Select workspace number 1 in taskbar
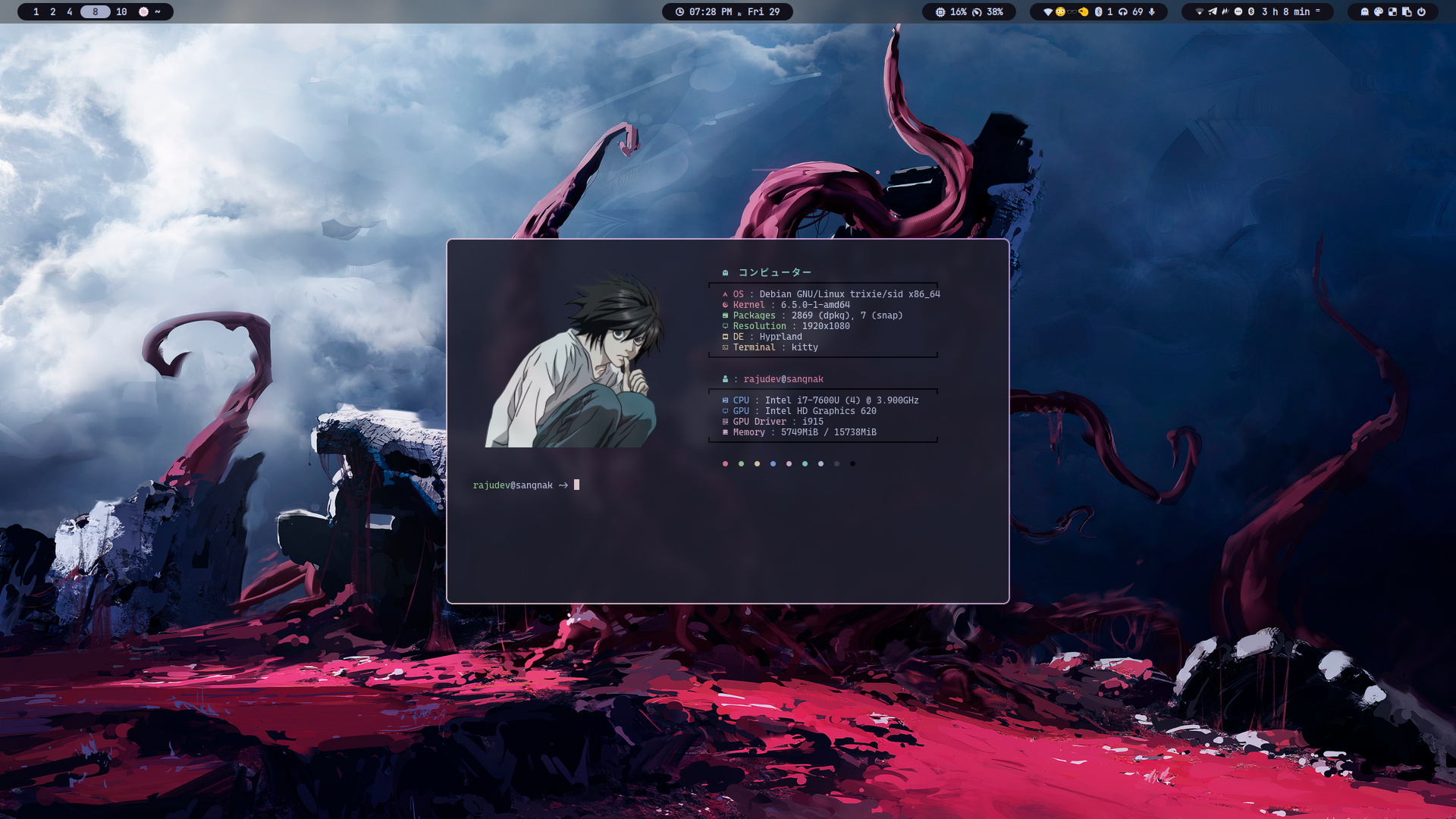This screenshot has height=819, width=1456. tap(36, 11)
